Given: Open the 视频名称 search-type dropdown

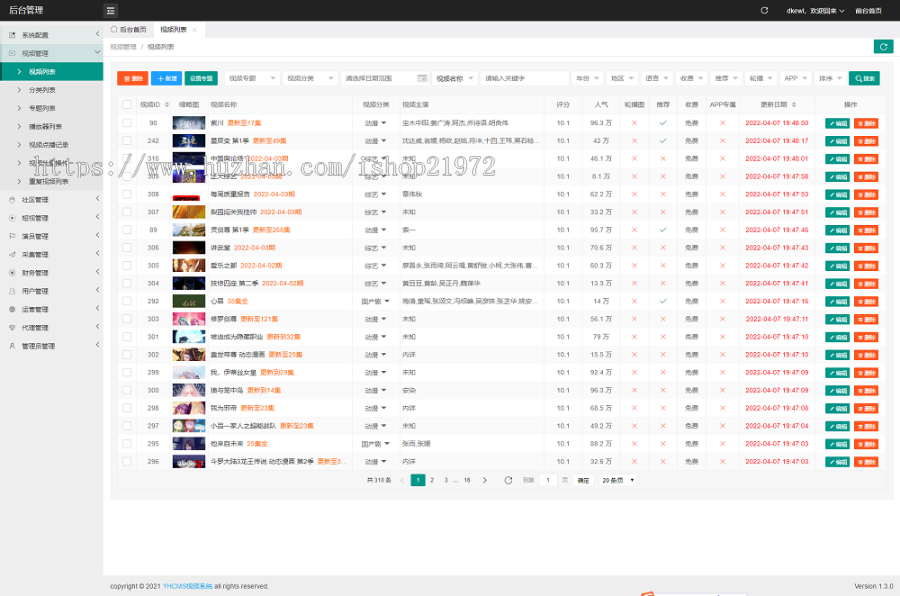Looking at the screenshot, I should [x=455, y=78].
